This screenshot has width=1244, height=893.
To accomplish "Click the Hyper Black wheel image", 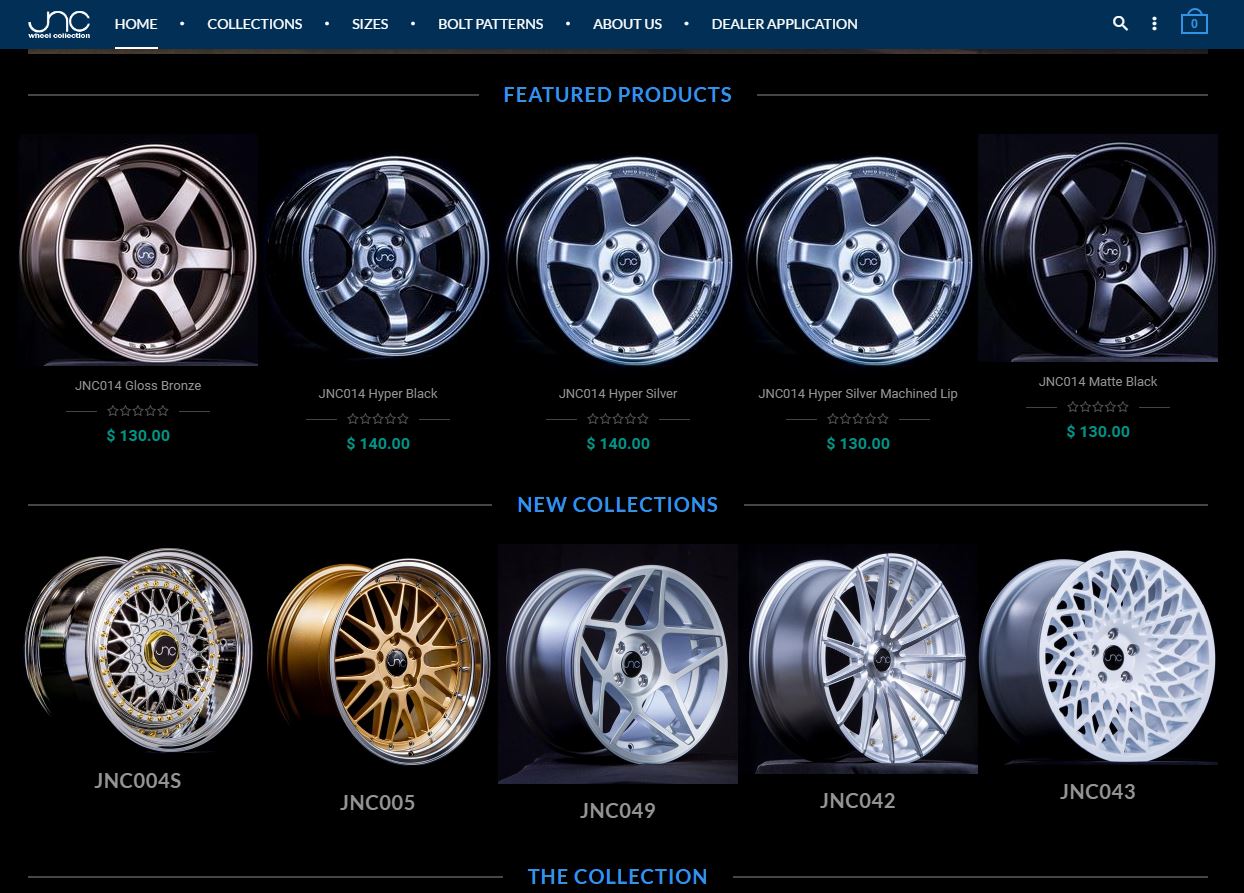I will coord(378,256).
